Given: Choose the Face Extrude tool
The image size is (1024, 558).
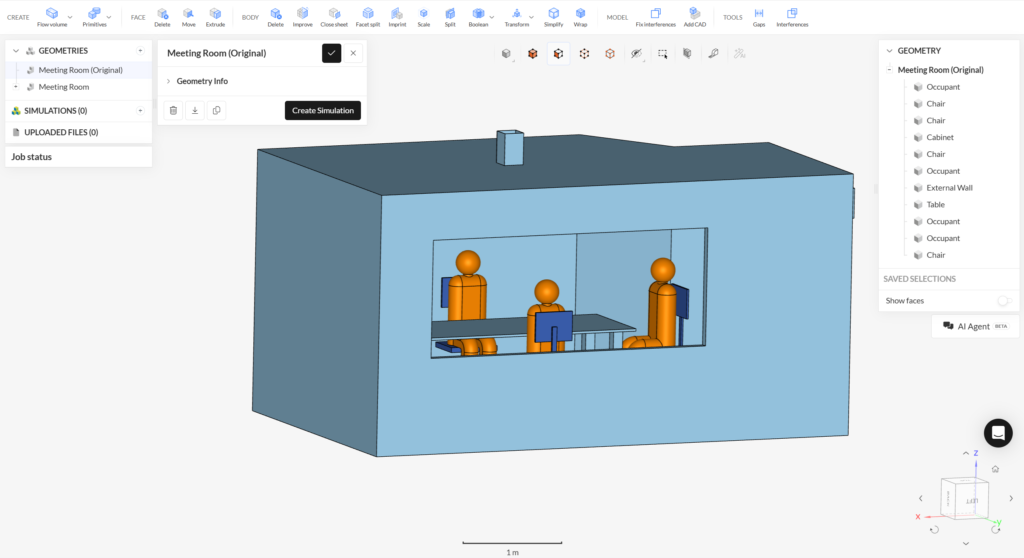Looking at the screenshot, I should [x=215, y=17].
